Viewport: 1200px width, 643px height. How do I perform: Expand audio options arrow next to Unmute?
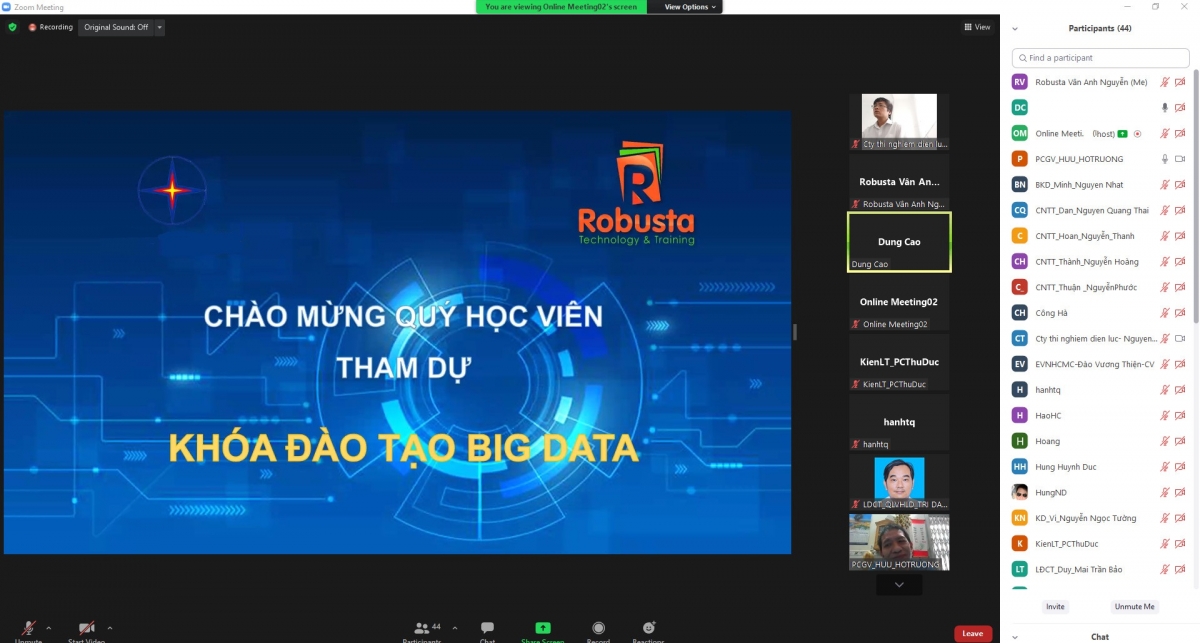(x=48, y=628)
